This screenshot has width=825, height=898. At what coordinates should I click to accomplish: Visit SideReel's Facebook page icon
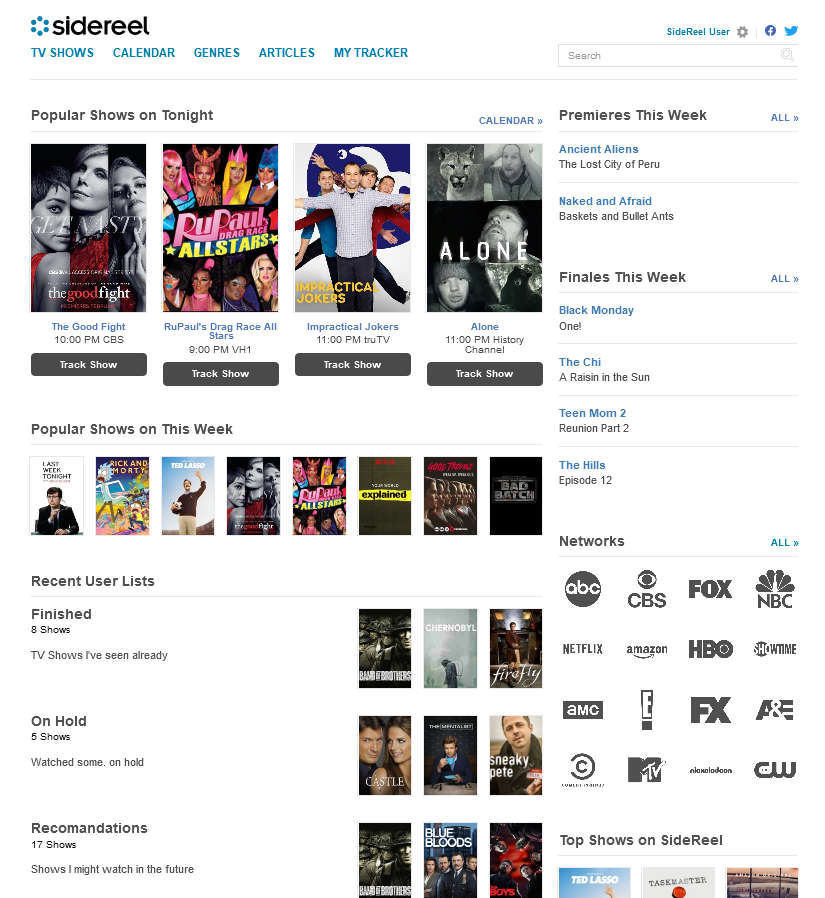pyautogui.click(x=770, y=31)
